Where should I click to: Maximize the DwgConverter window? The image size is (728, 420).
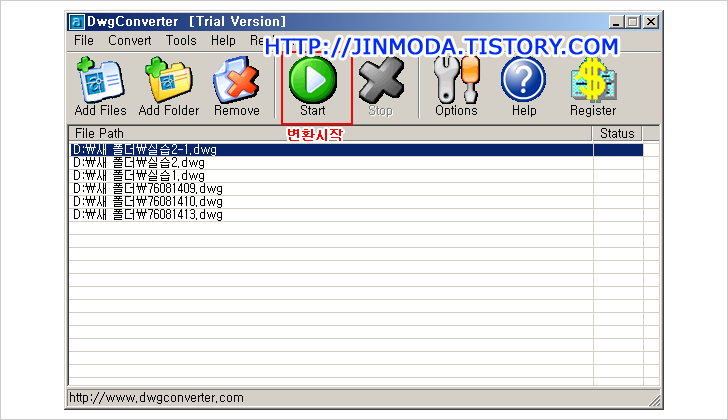(x=632, y=22)
